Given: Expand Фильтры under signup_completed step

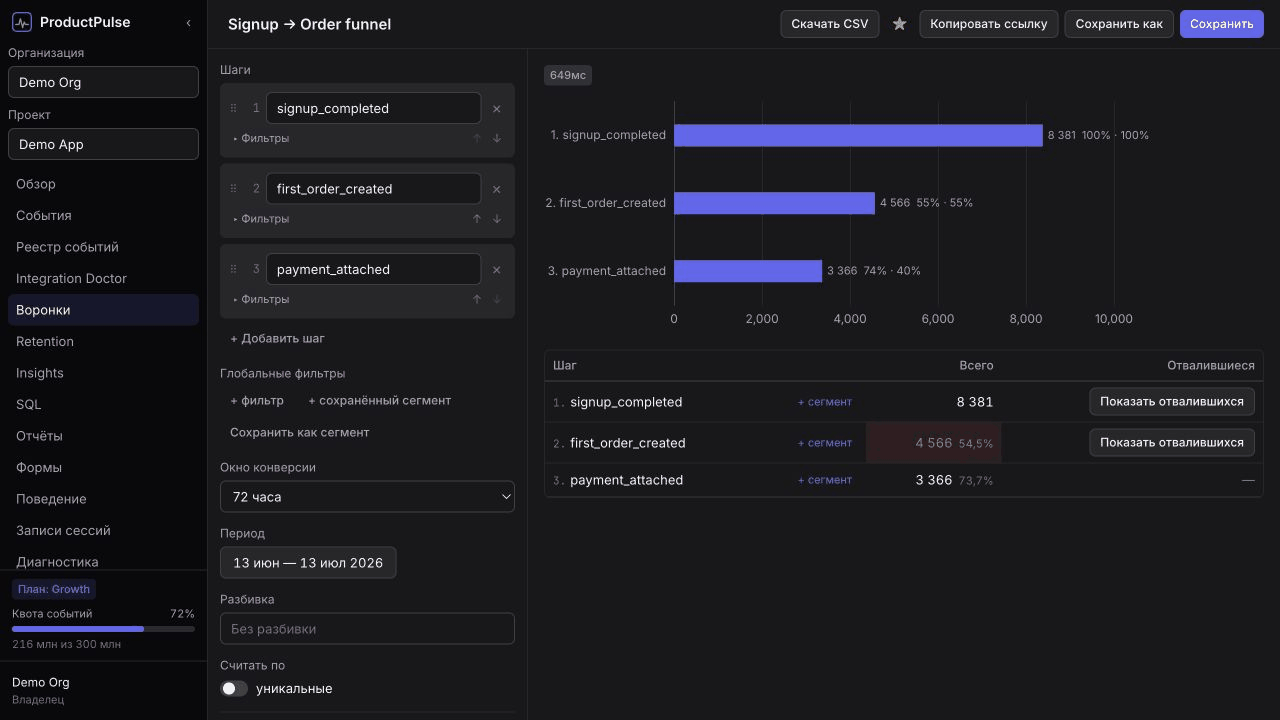Looking at the screenshot, I should tap(261, 138).
